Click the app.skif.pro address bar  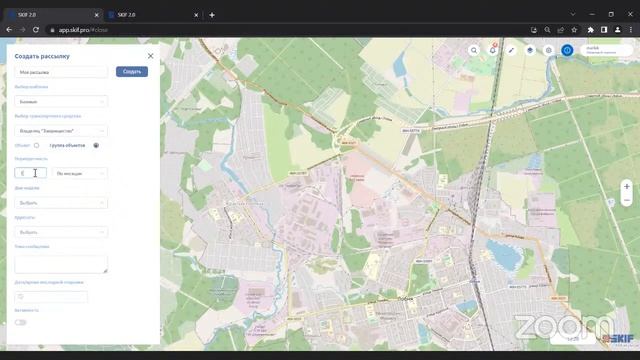point(286,30)
